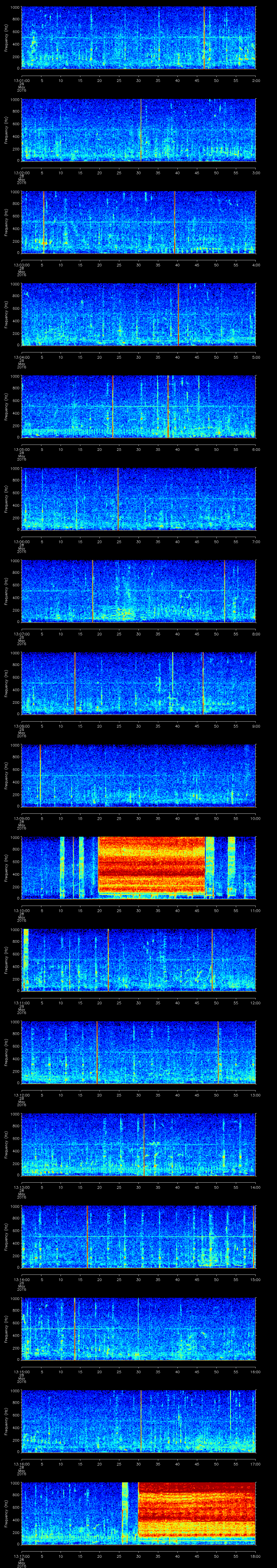Click the '18:00' end time label
The image size is (277, 1568).
pos(255,1556)
